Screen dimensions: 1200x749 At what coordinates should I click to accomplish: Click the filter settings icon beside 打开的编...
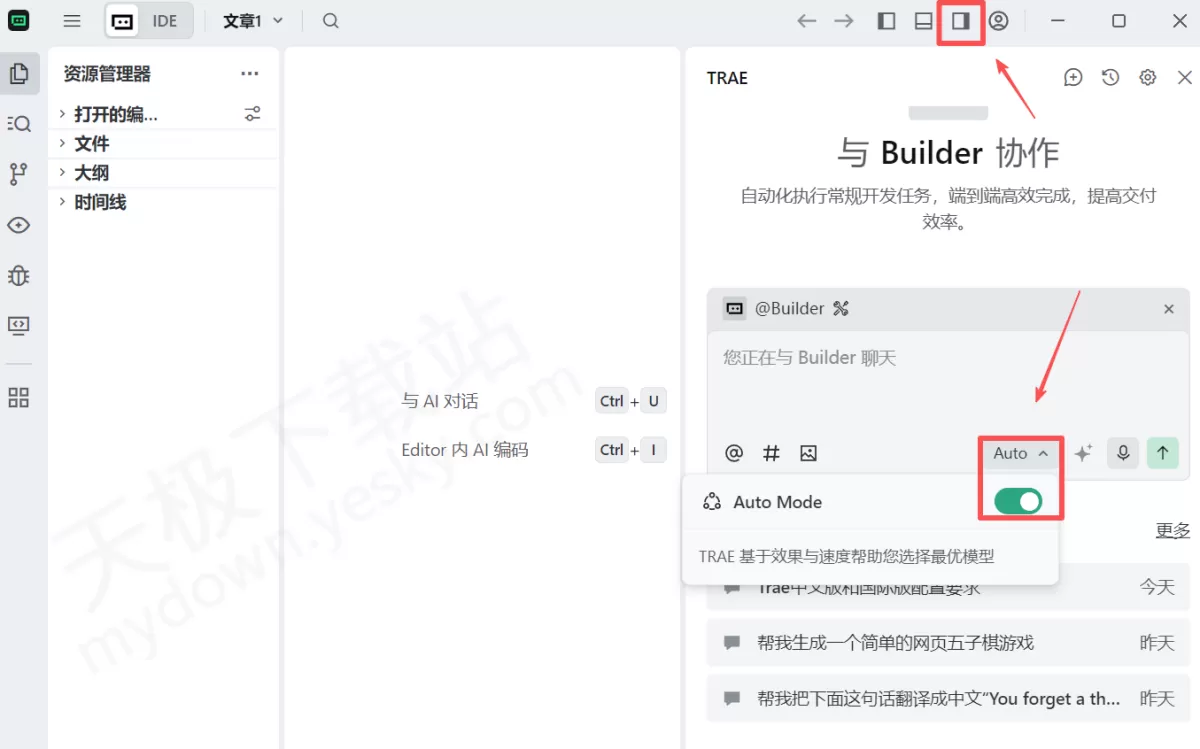pos(253,114)
